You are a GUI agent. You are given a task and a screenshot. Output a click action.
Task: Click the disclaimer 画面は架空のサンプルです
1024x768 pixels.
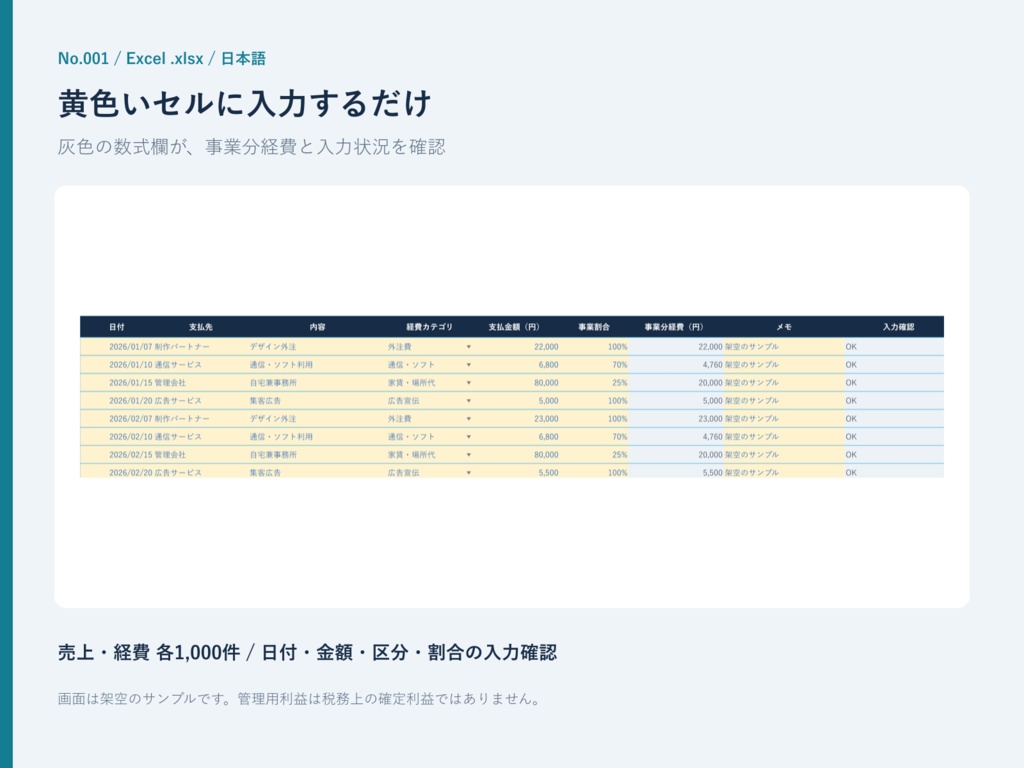[x=144, y=699]
